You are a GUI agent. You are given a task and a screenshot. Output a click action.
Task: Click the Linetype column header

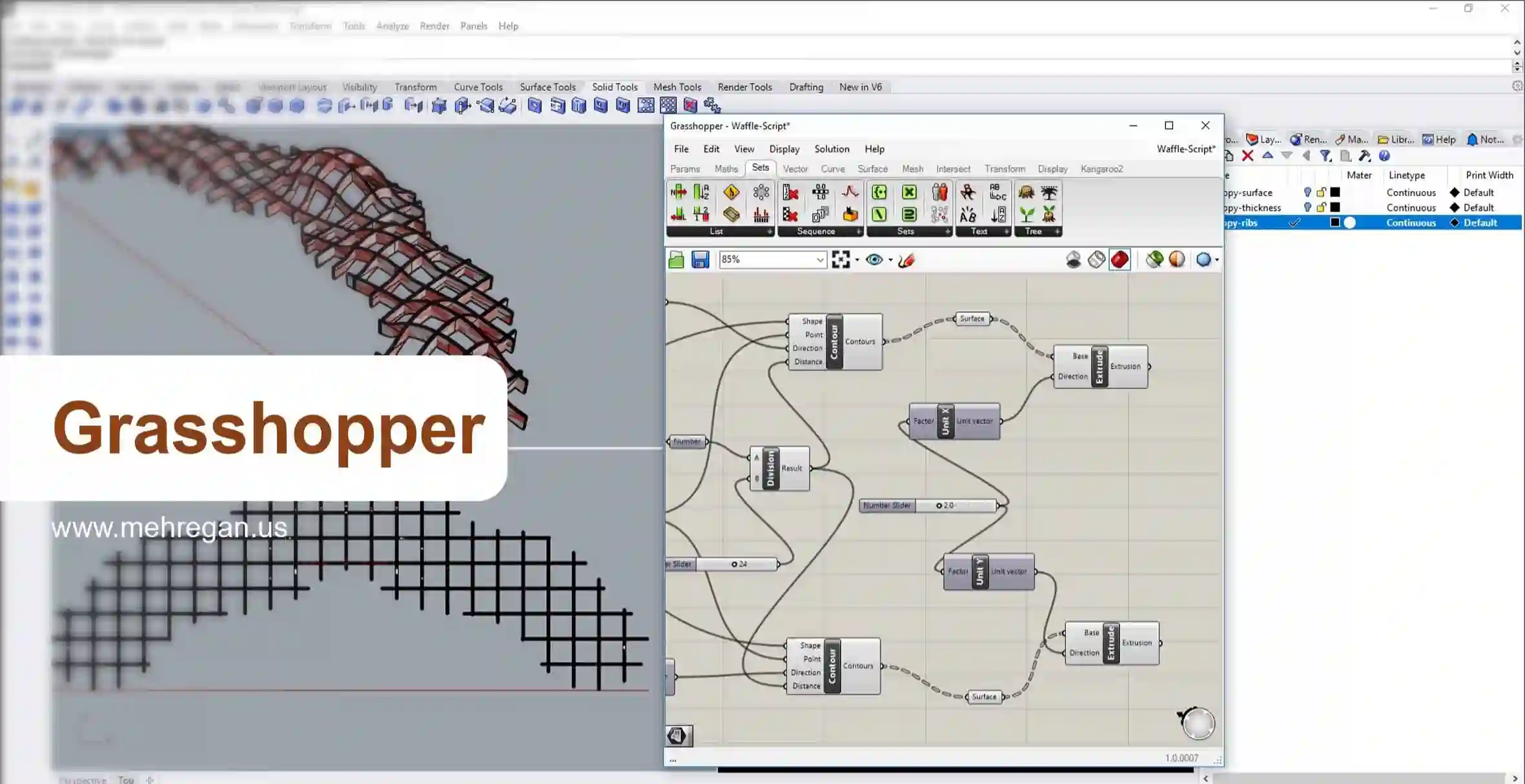point(1407,176)
